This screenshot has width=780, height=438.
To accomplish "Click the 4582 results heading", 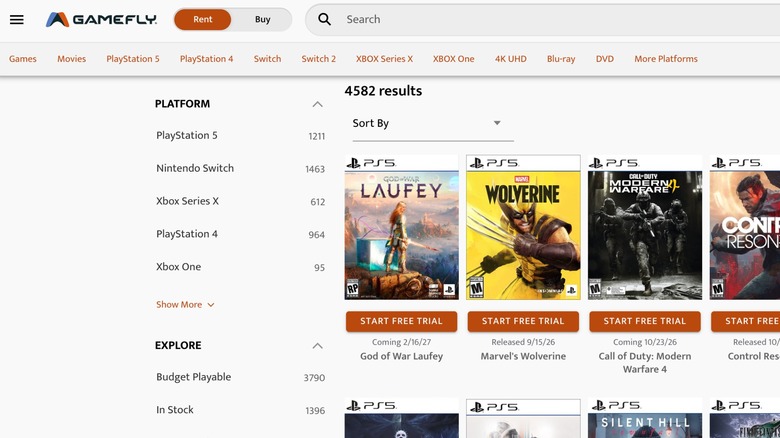I will tap(383, 91).
